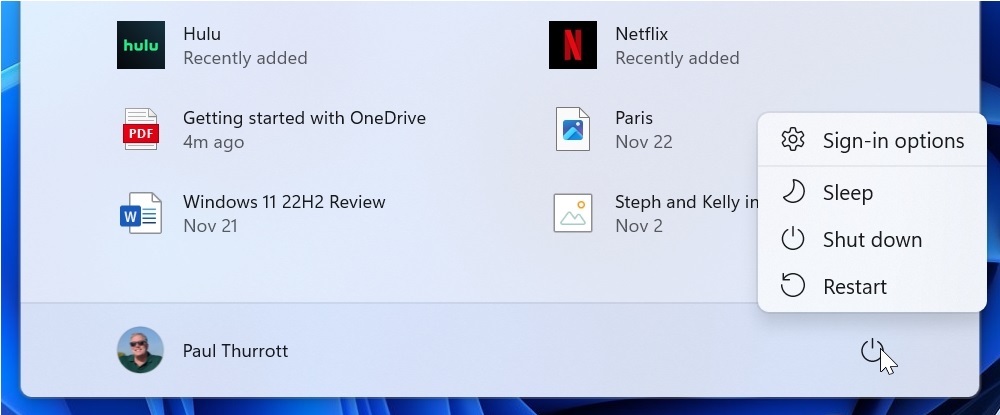Click the moon icon next to Sleep
This screenshot has height=415, width=1000.
coord(793,192)
